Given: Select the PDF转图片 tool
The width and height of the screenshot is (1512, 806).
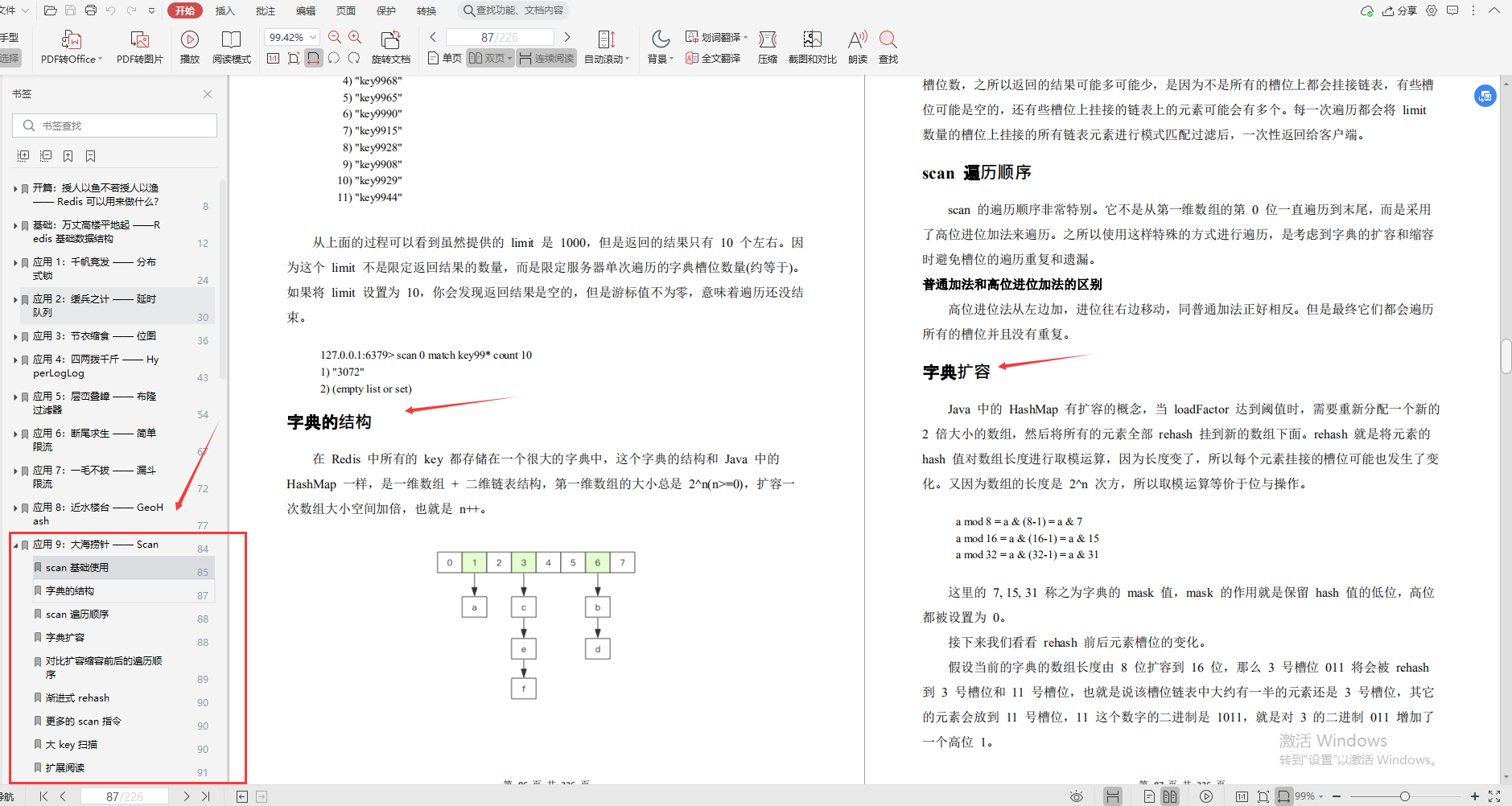Looking at the screenshot, I should (x=139, y=46).
